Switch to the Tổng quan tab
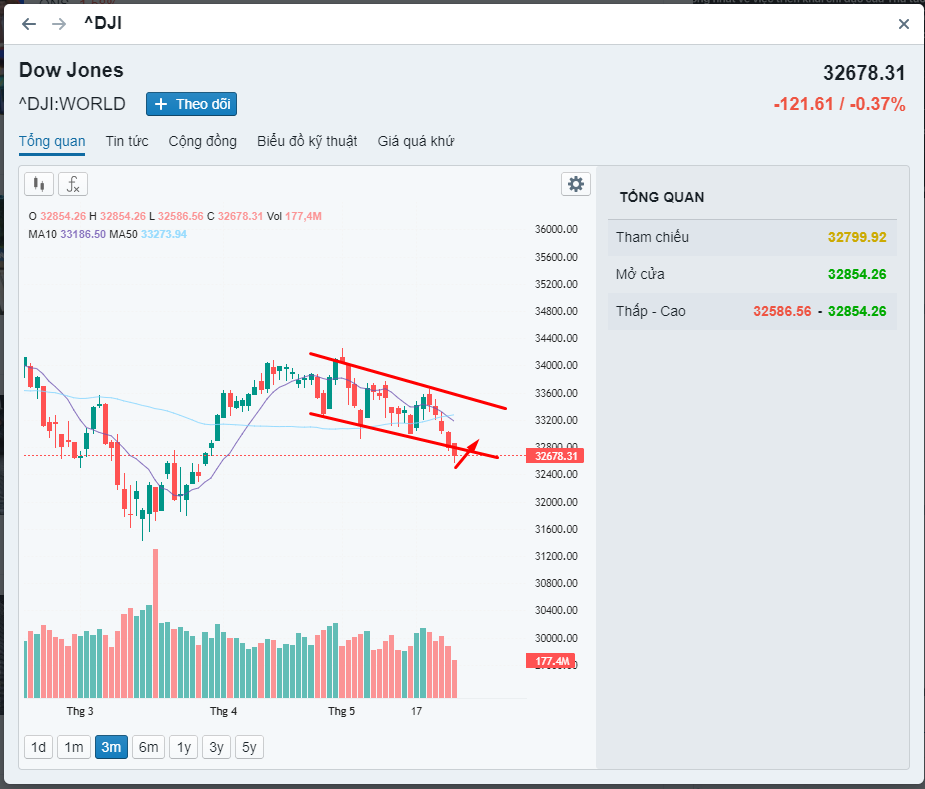 [x=52, y=141]
